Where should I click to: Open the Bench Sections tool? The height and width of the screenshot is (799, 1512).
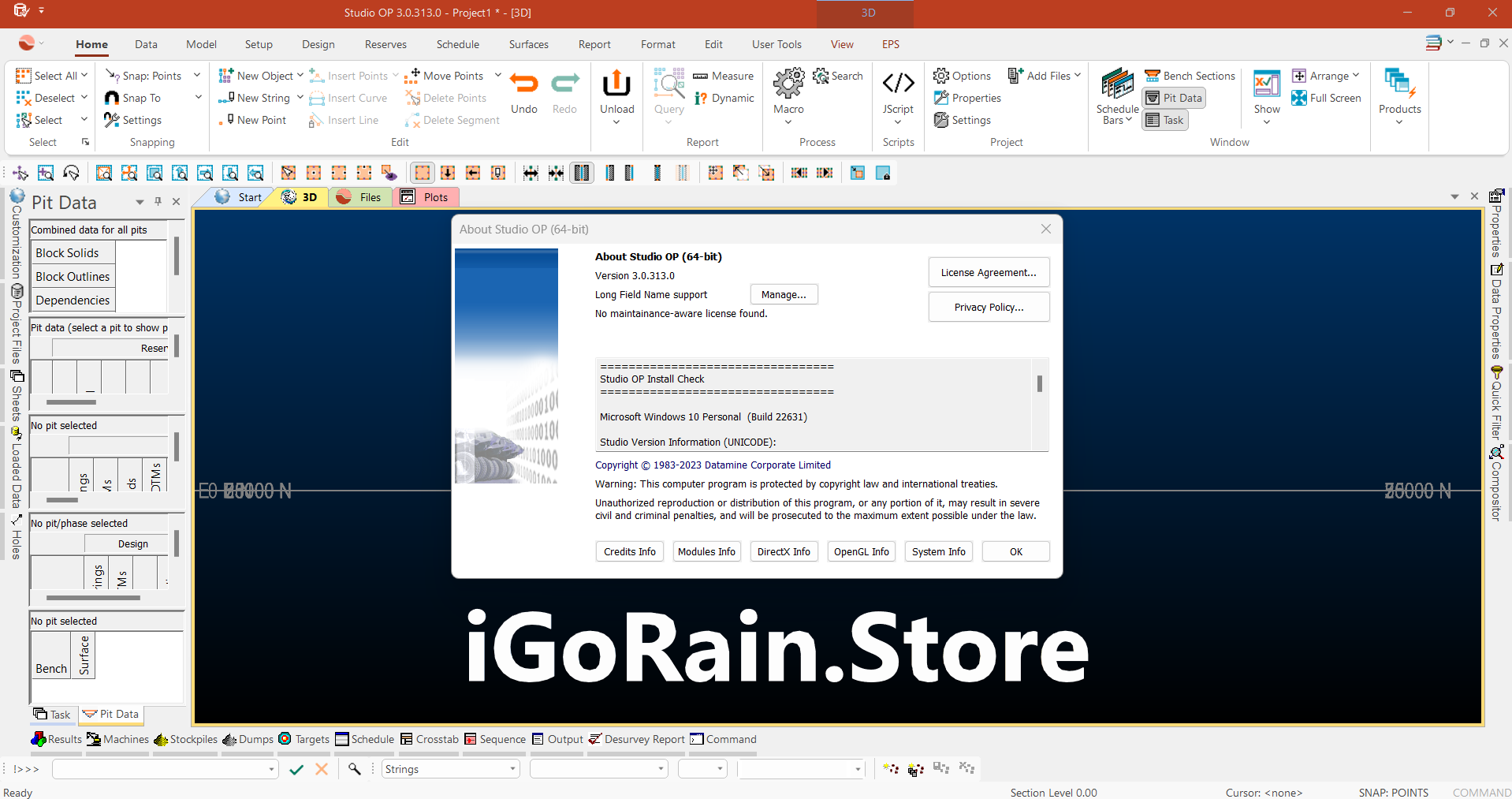[1189, 75]
